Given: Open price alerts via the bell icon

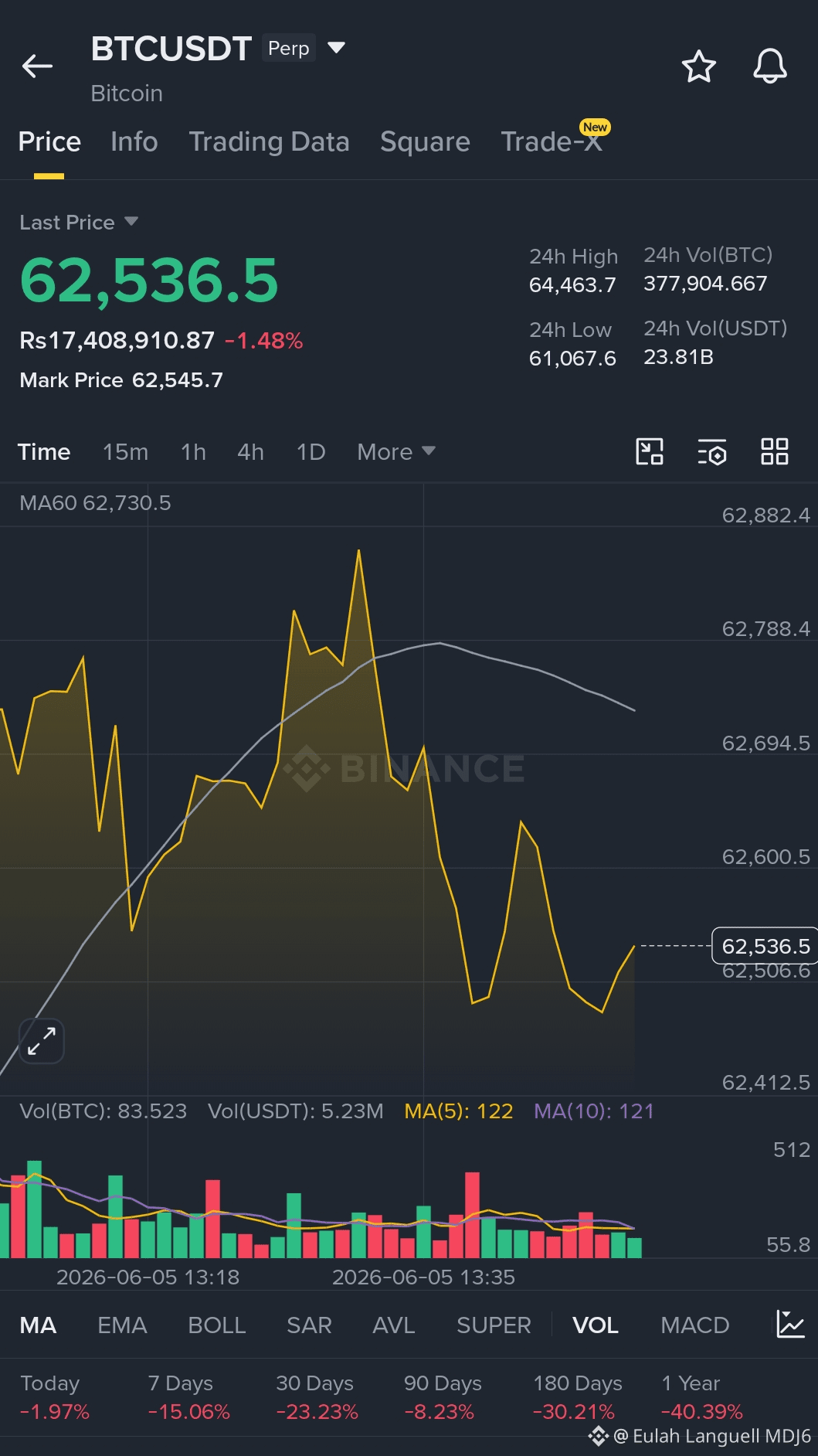Looking at the screenshot, I should (770, 66).
